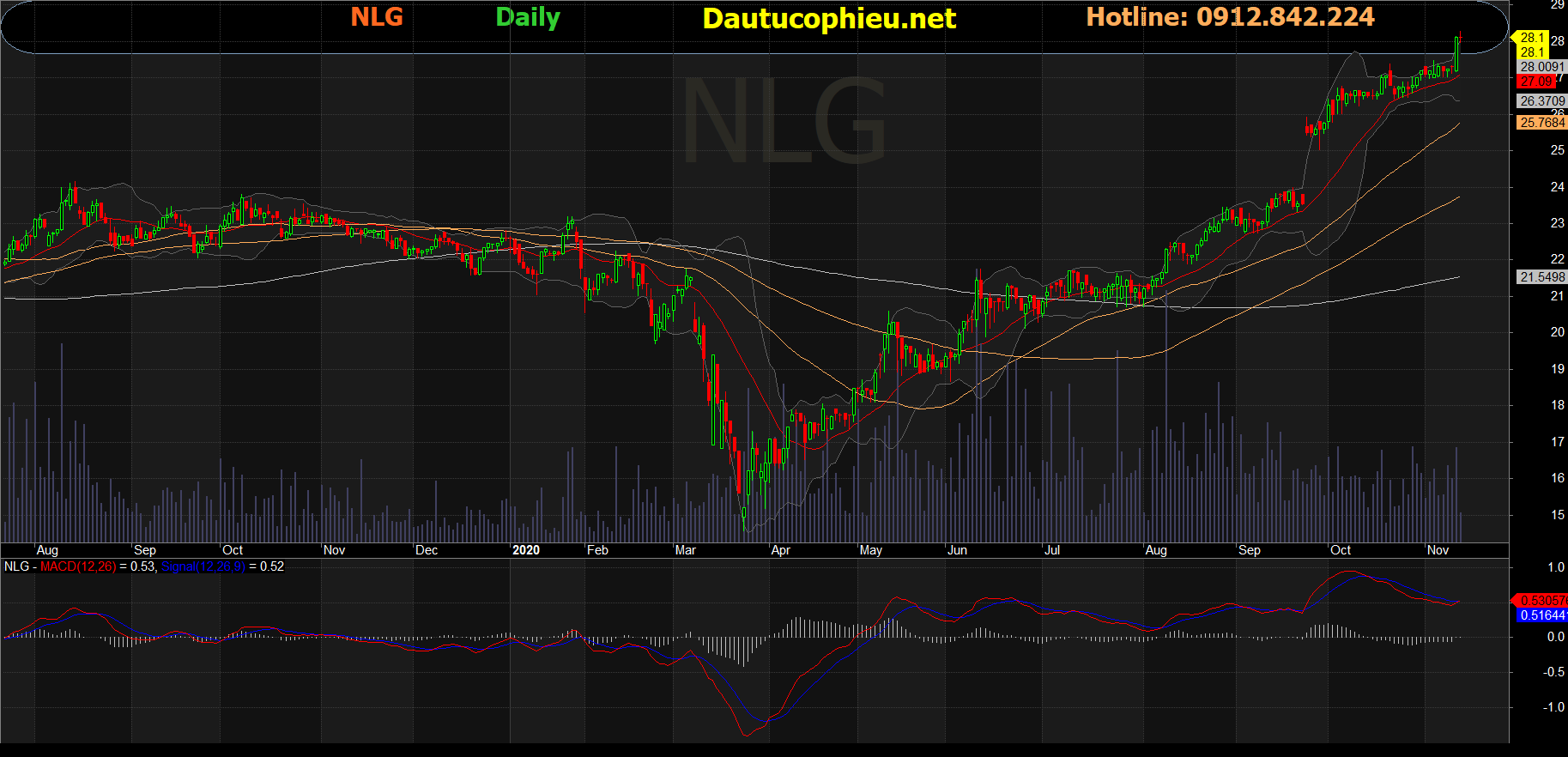The image size is (1568, 757).
Task: Select the 21.5498 moving average label
Action: click(x=1541, y=277)
